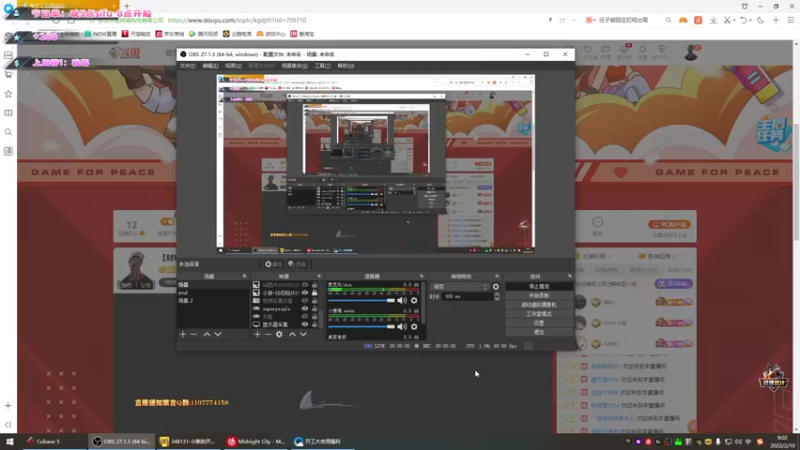The image size is (800, 450).
Task: Open Windows Start menu
Action: coord(9,441)
